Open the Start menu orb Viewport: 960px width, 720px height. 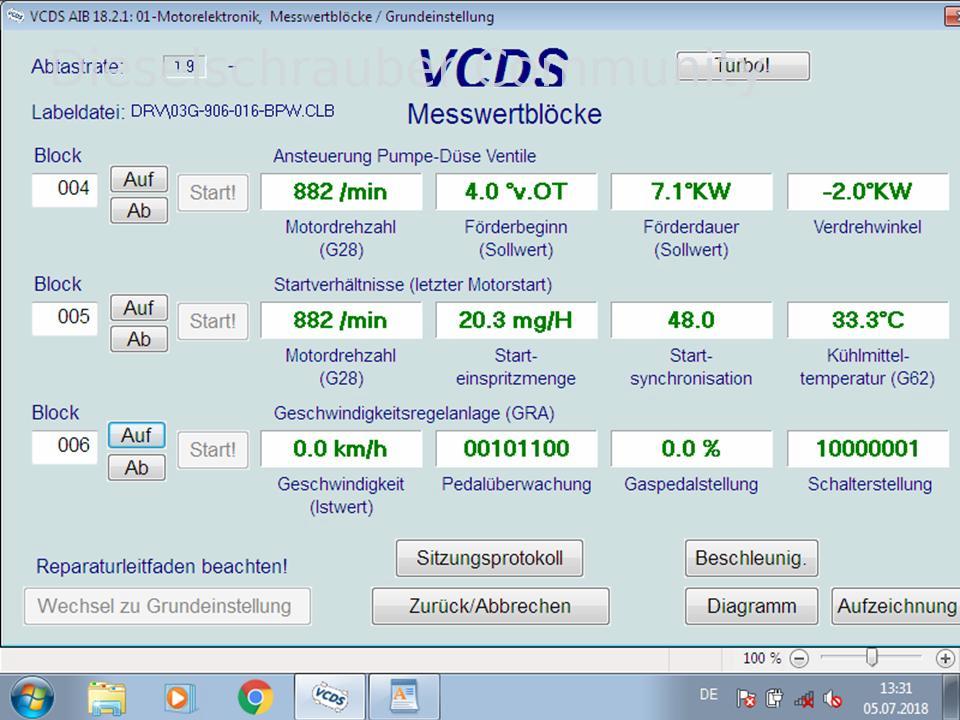pos(32,697)
